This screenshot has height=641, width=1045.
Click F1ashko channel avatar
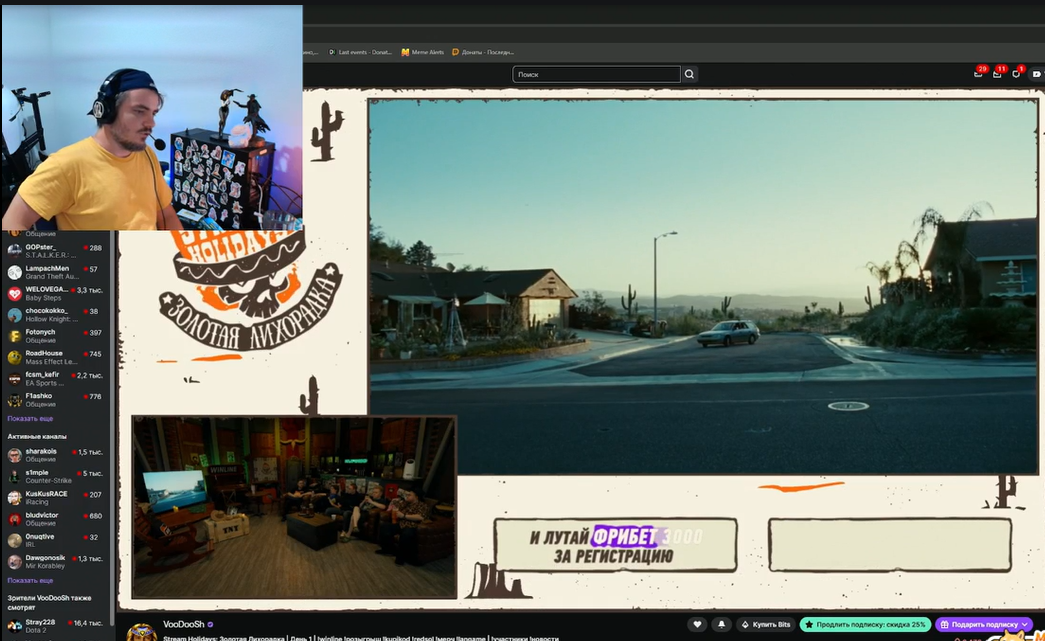(x=15, y=400)
